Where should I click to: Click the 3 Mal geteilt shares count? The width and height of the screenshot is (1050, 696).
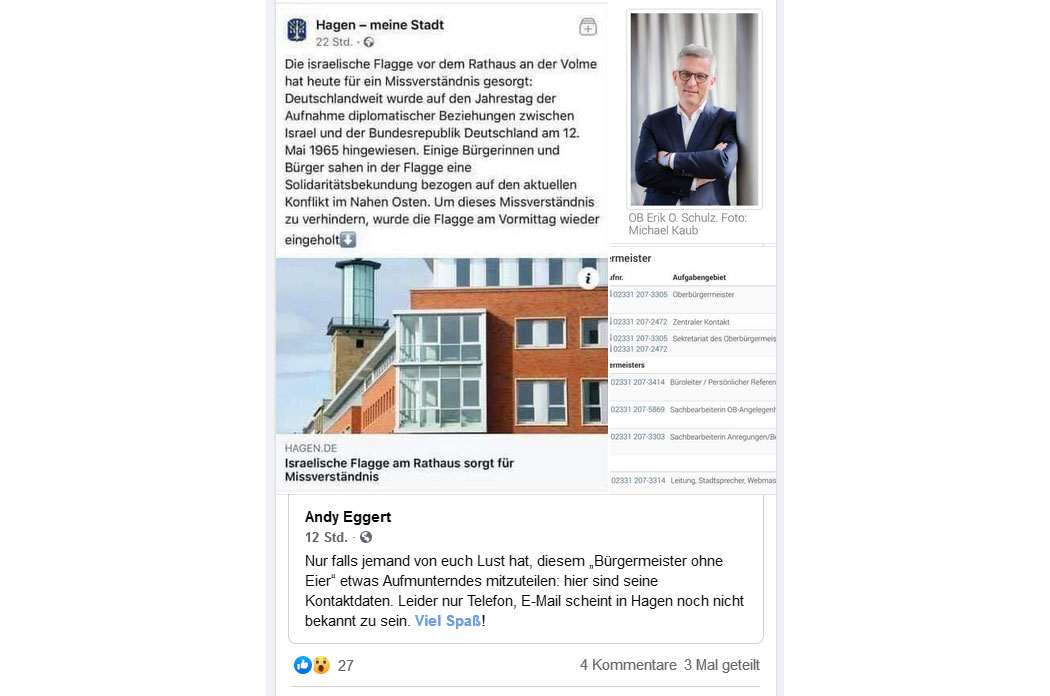[722, 665]
